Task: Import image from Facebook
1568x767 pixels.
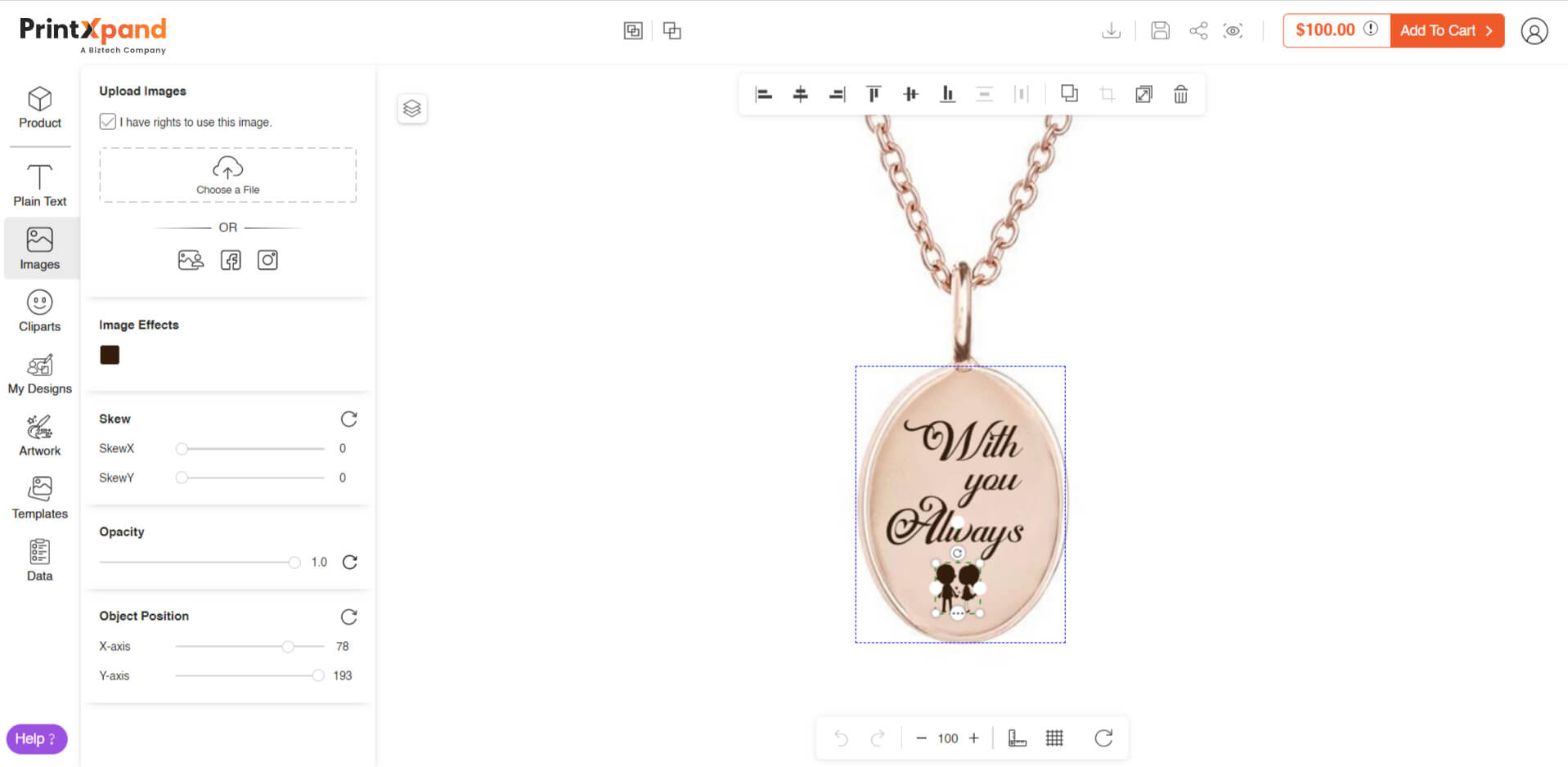Action: point(231,260)
